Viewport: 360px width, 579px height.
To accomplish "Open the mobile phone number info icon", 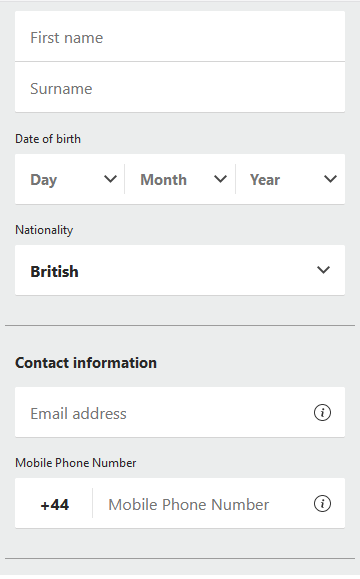I will tap(322, 504).
